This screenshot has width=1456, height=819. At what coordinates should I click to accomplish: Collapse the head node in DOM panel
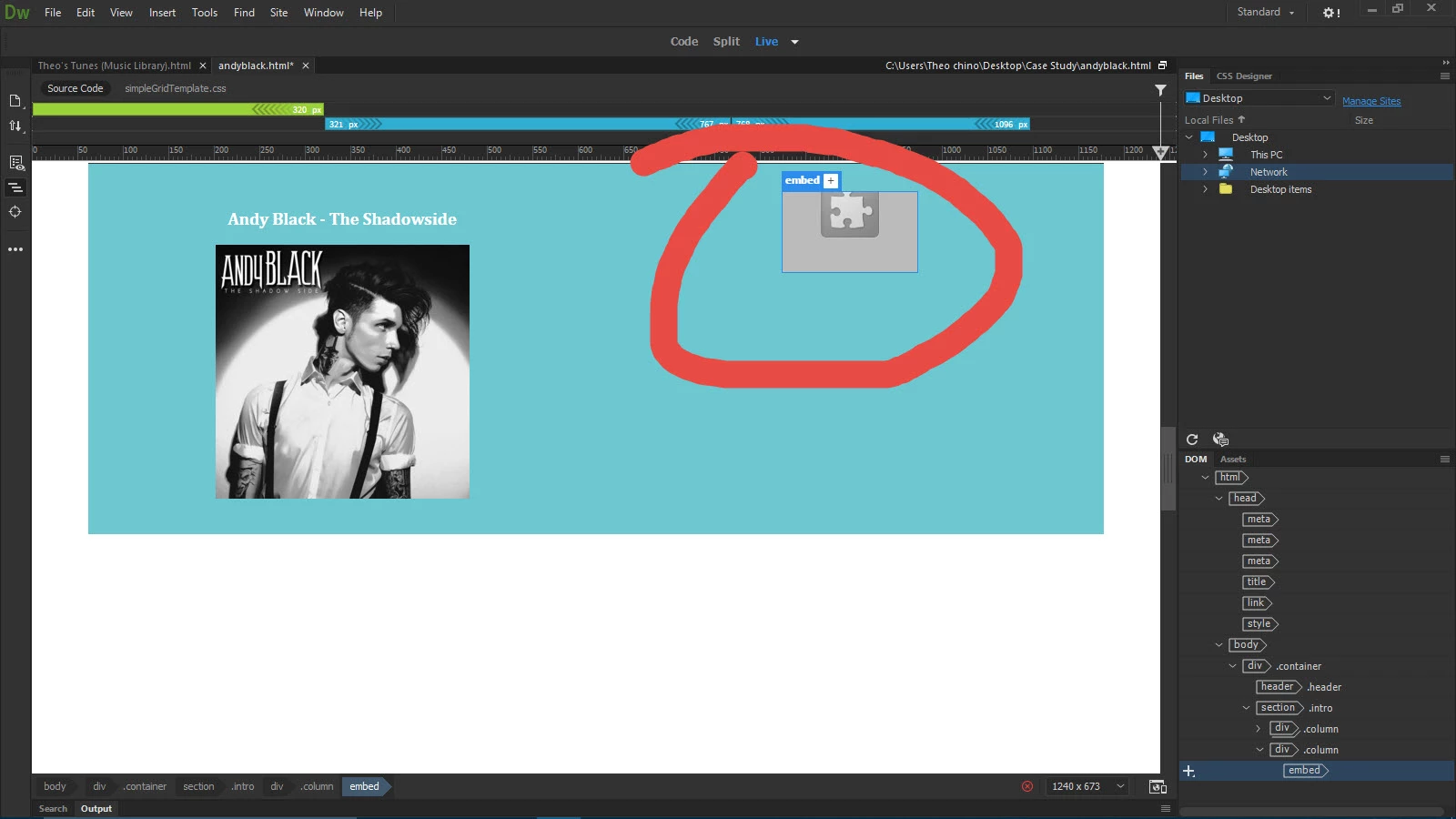(x=1219, y=499)
